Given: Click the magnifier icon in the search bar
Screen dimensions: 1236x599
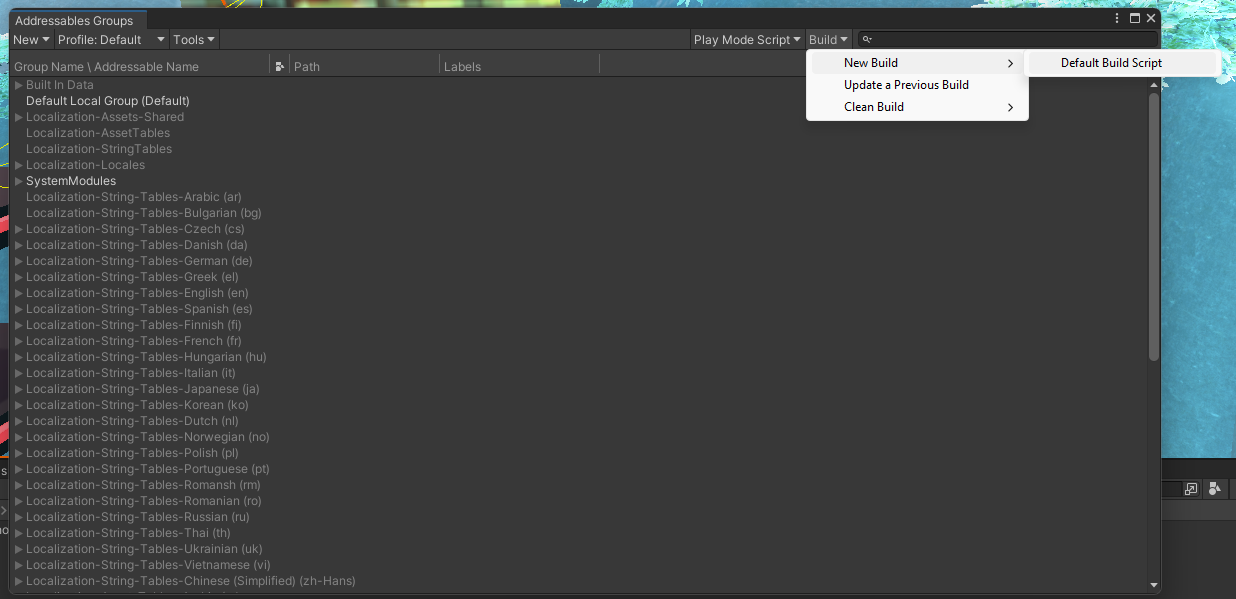Looking at the screenshot, I should point(866,39).
